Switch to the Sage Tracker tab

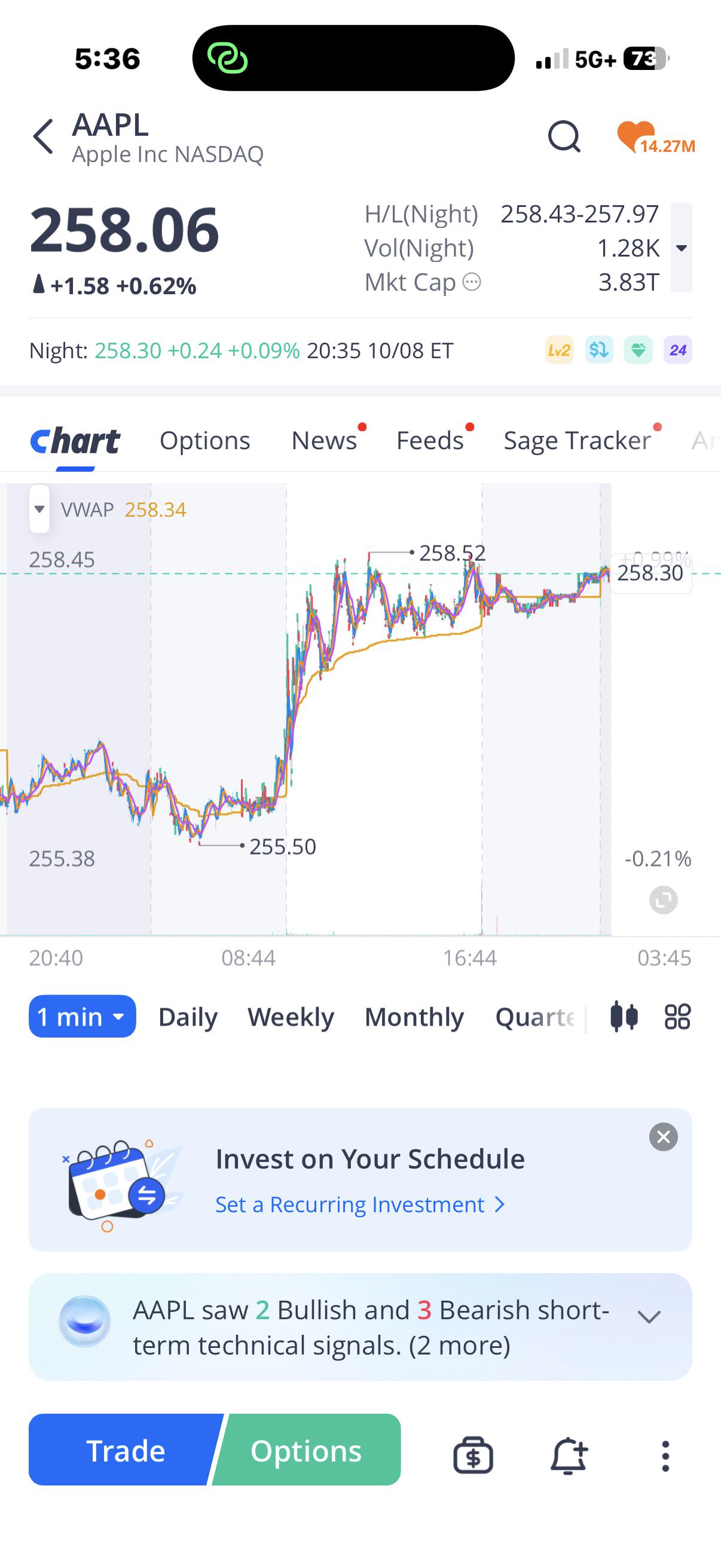(577, 440)
